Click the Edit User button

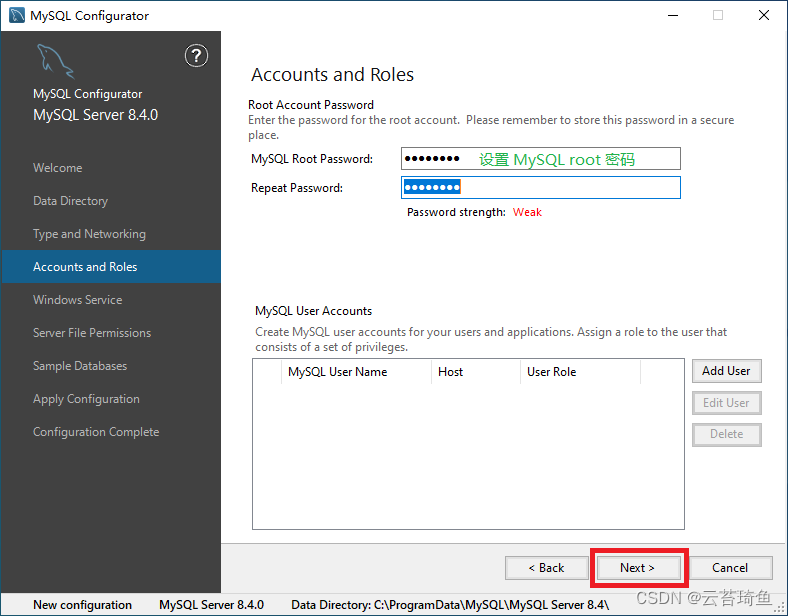tap(726, 403)
